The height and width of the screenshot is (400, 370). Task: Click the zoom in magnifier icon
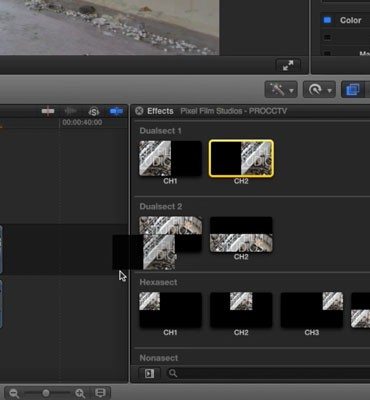click(80, 393)
